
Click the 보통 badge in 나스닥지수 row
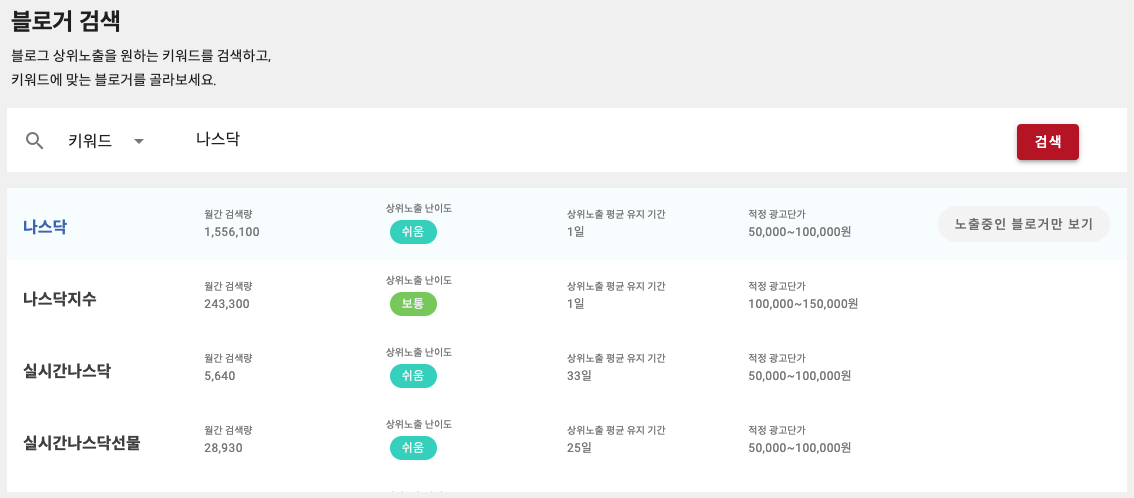[x=413, y=304]
